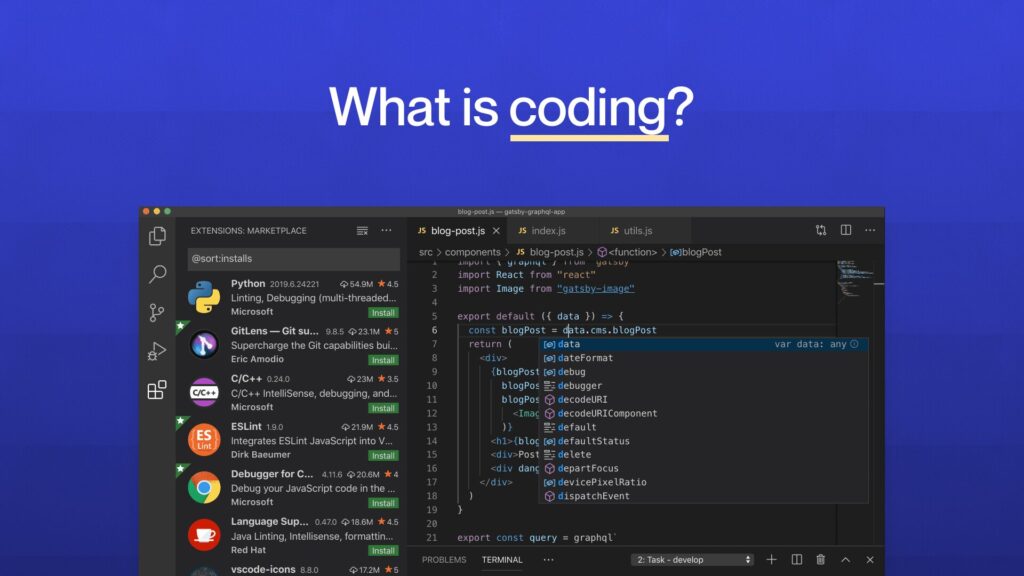Click the C/C++ extension logo
This screenshot has height=576, width=1024.
click(204, 392)
